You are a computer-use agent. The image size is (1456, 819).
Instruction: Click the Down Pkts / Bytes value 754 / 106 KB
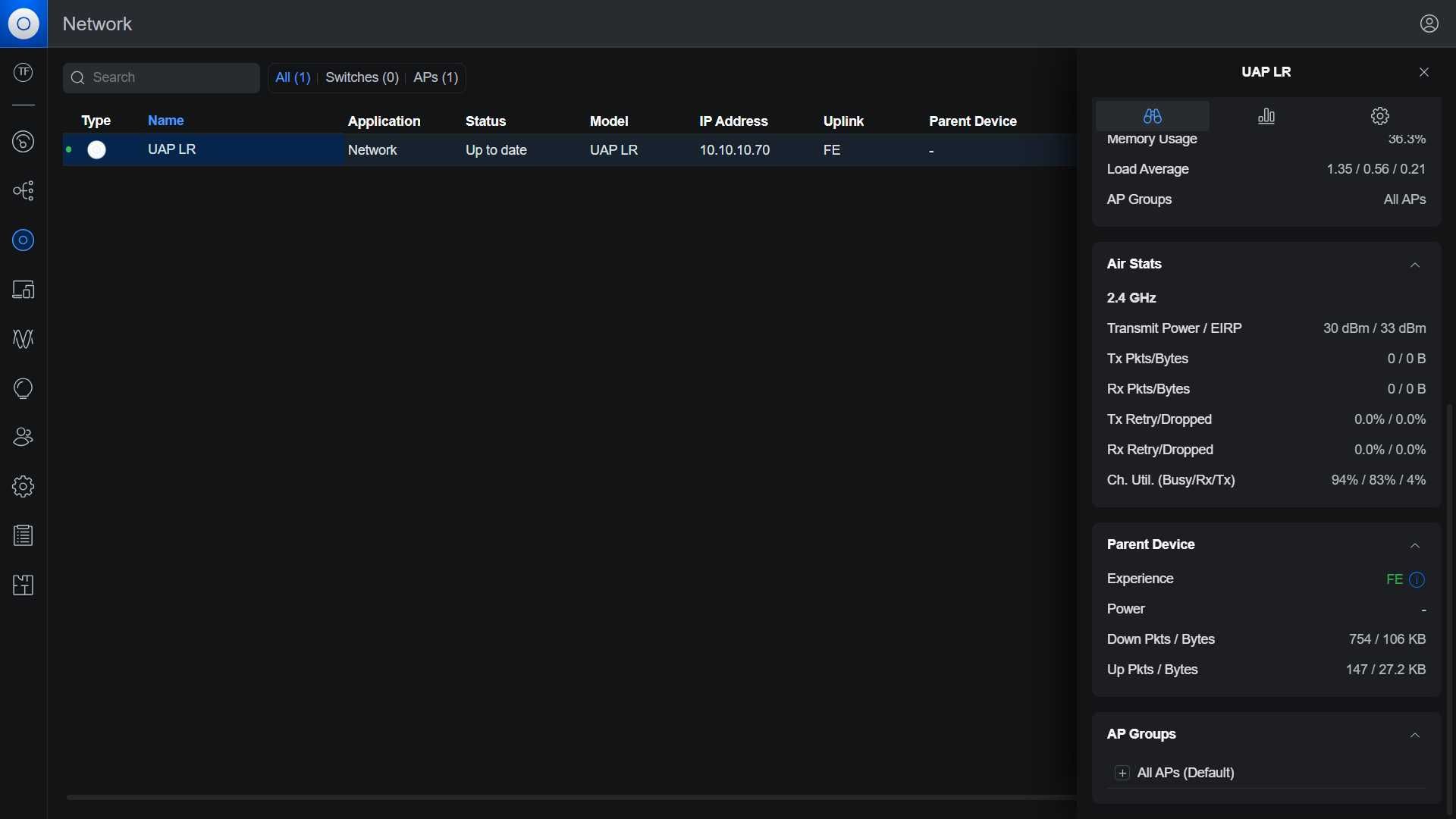pos(1388,639)
